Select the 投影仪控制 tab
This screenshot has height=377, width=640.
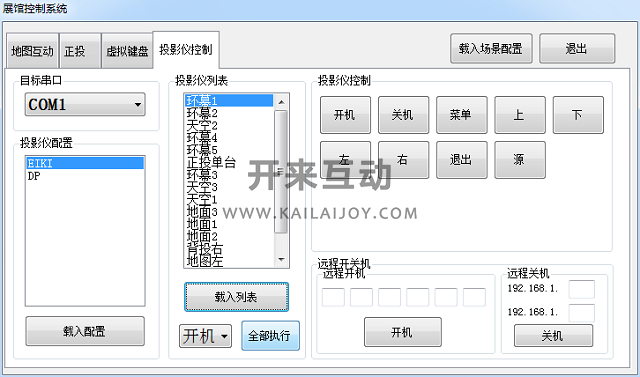tap(186, 50)
